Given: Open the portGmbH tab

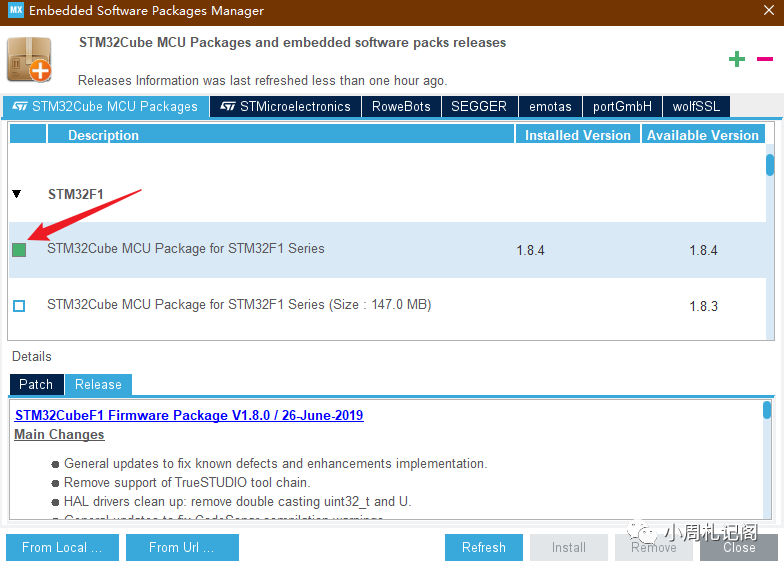Looking at the screenshot, I should (622, 106).
